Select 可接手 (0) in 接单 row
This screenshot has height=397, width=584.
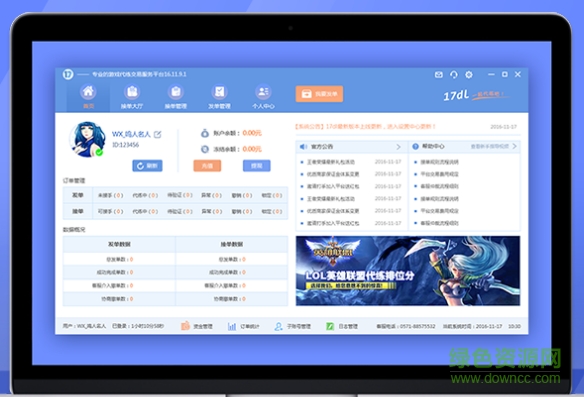[x=110, y=212]
